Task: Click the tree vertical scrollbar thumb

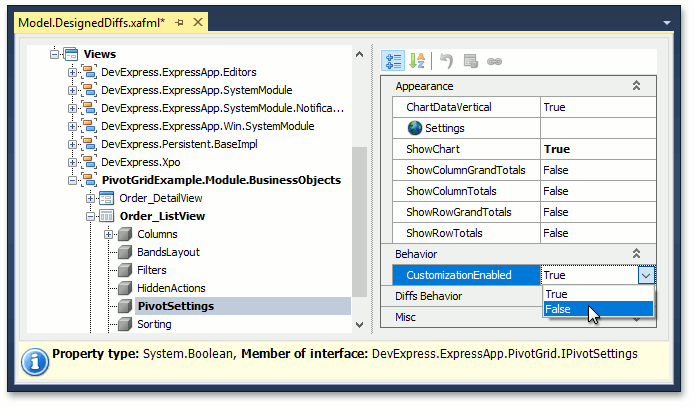Action: [359, 222]
